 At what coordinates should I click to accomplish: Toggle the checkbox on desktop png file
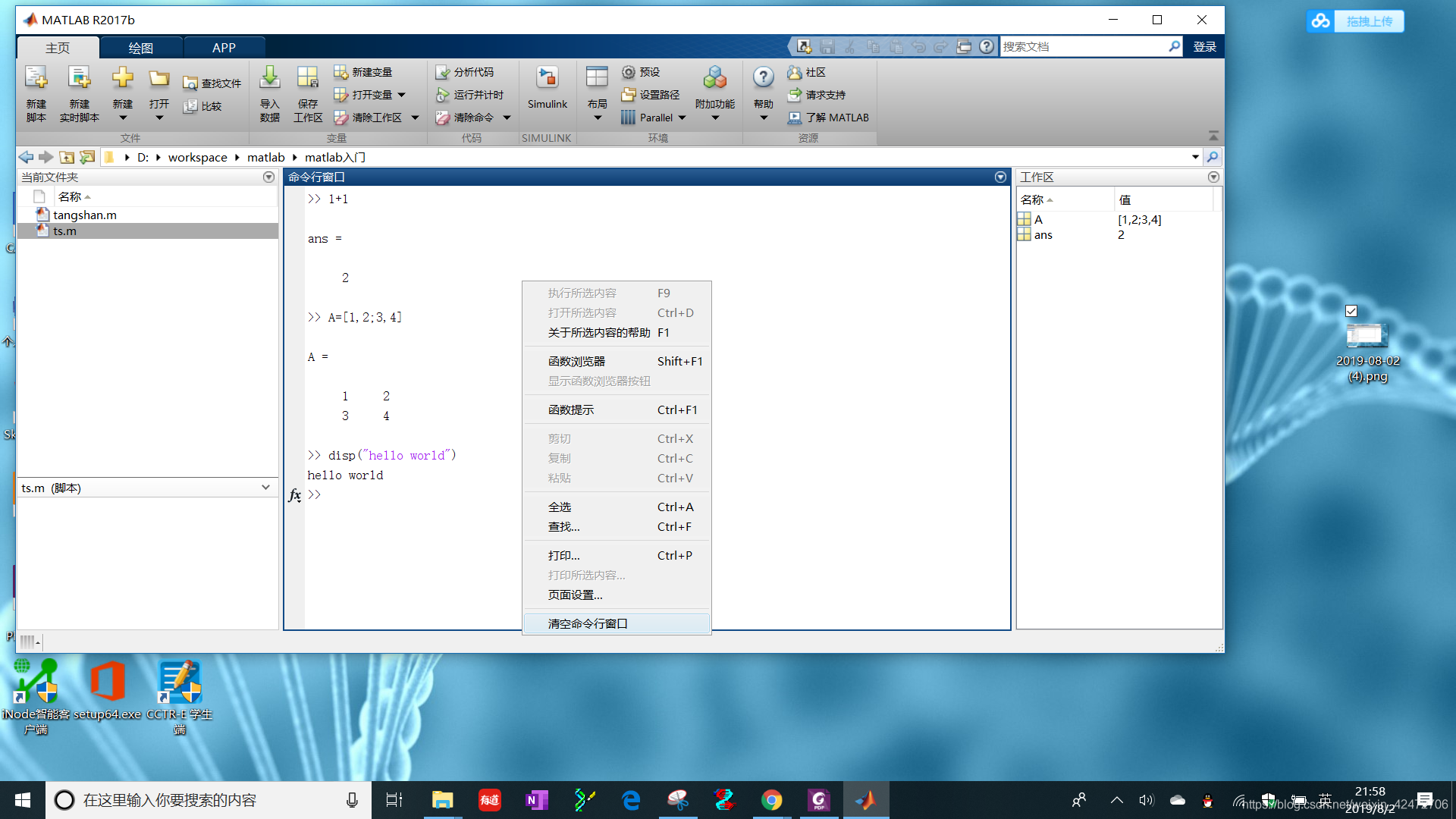[1351, 311]
